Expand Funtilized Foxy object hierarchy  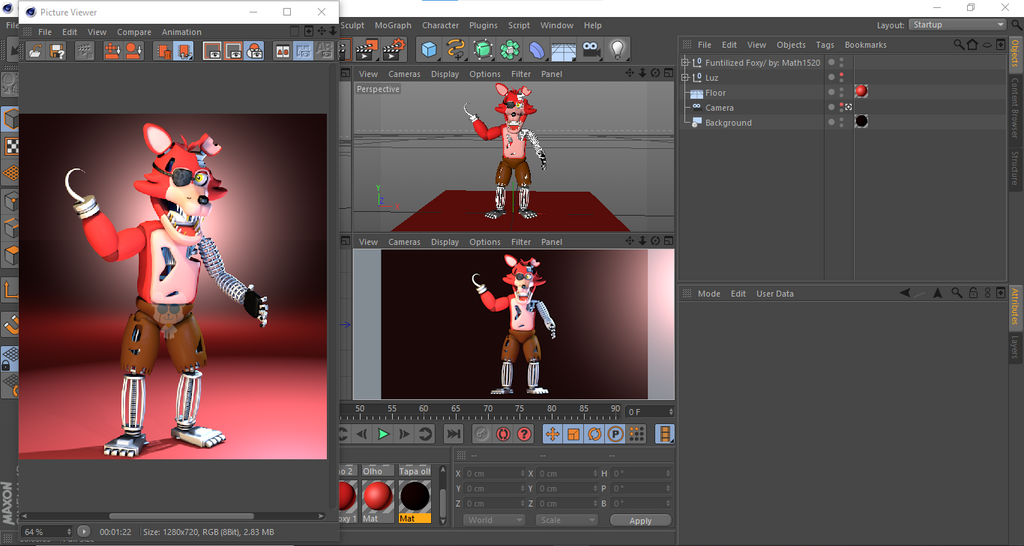(x=685, y=63)
